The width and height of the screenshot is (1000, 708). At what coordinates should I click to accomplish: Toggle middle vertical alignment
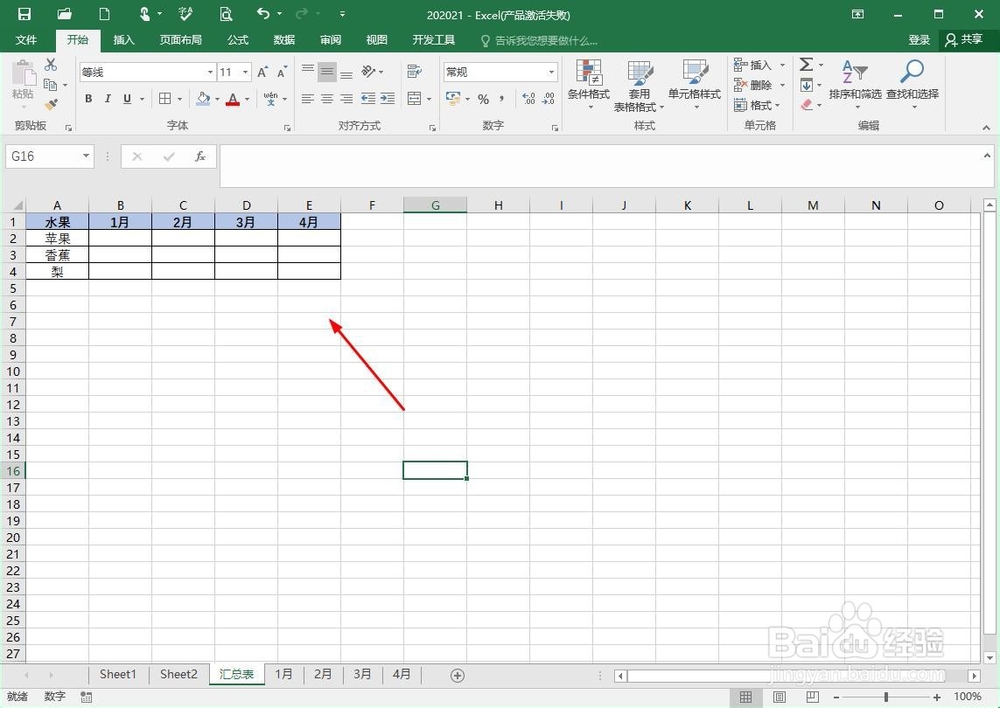pos(327,71)
